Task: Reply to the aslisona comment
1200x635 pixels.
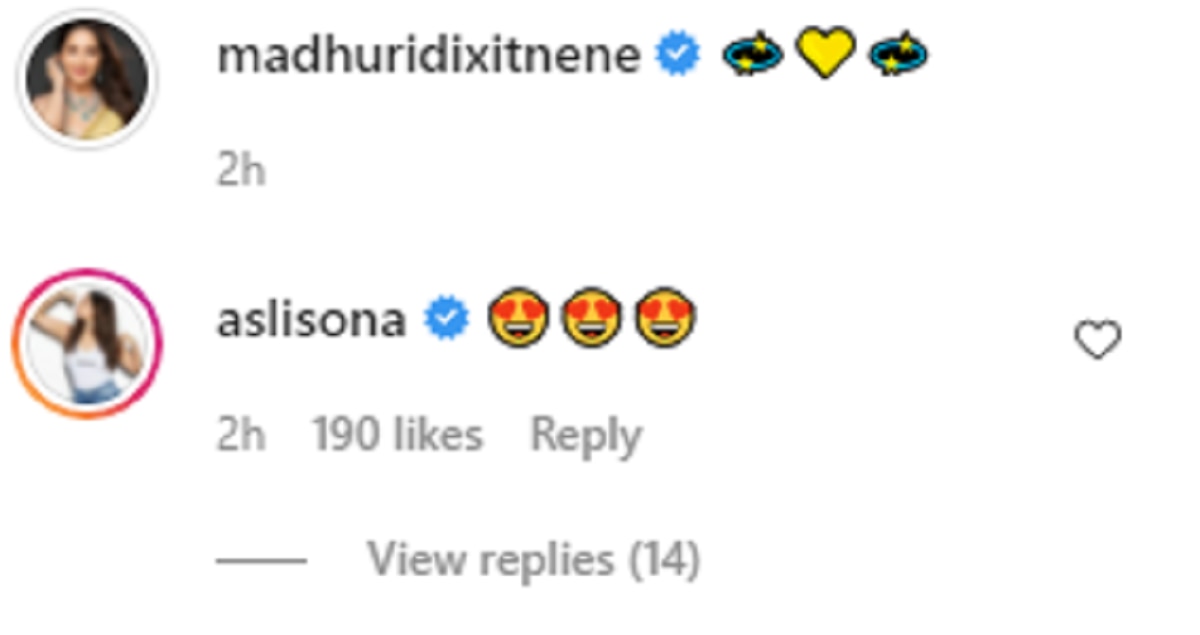Action: point(585,436)
